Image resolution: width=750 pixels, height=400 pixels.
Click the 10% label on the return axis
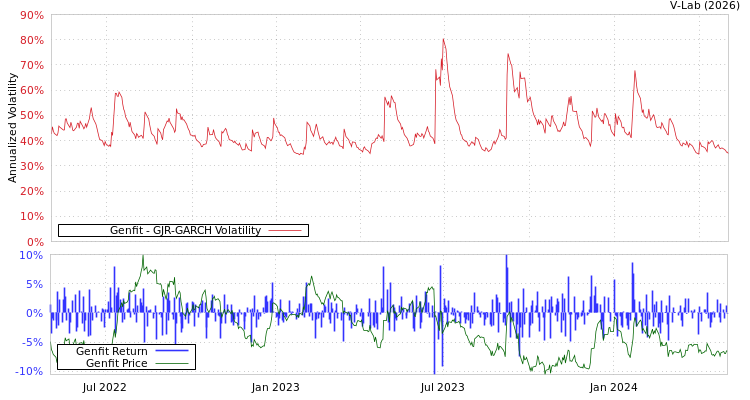pos(31,256)
